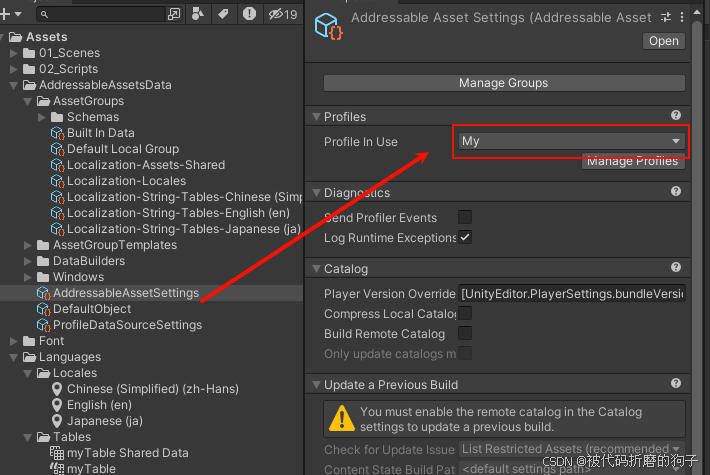Select the Chinese (Simplified) (zh-Hans) locale icon
The height and width of the screenshot is (475, 710).
[57, 389]
